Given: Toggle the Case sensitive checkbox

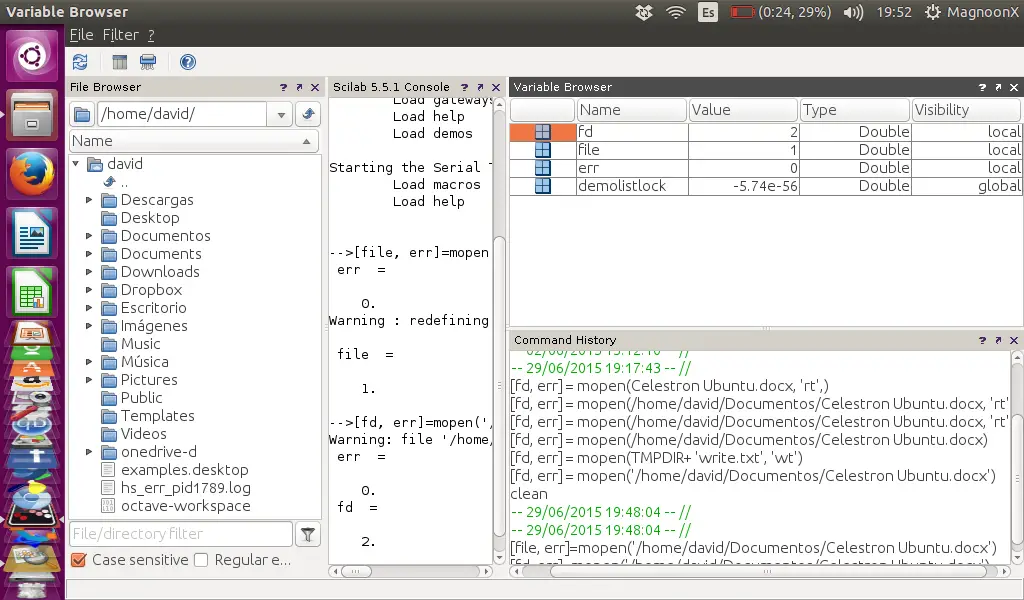Looking at the screenshot, I should (79, 560).
